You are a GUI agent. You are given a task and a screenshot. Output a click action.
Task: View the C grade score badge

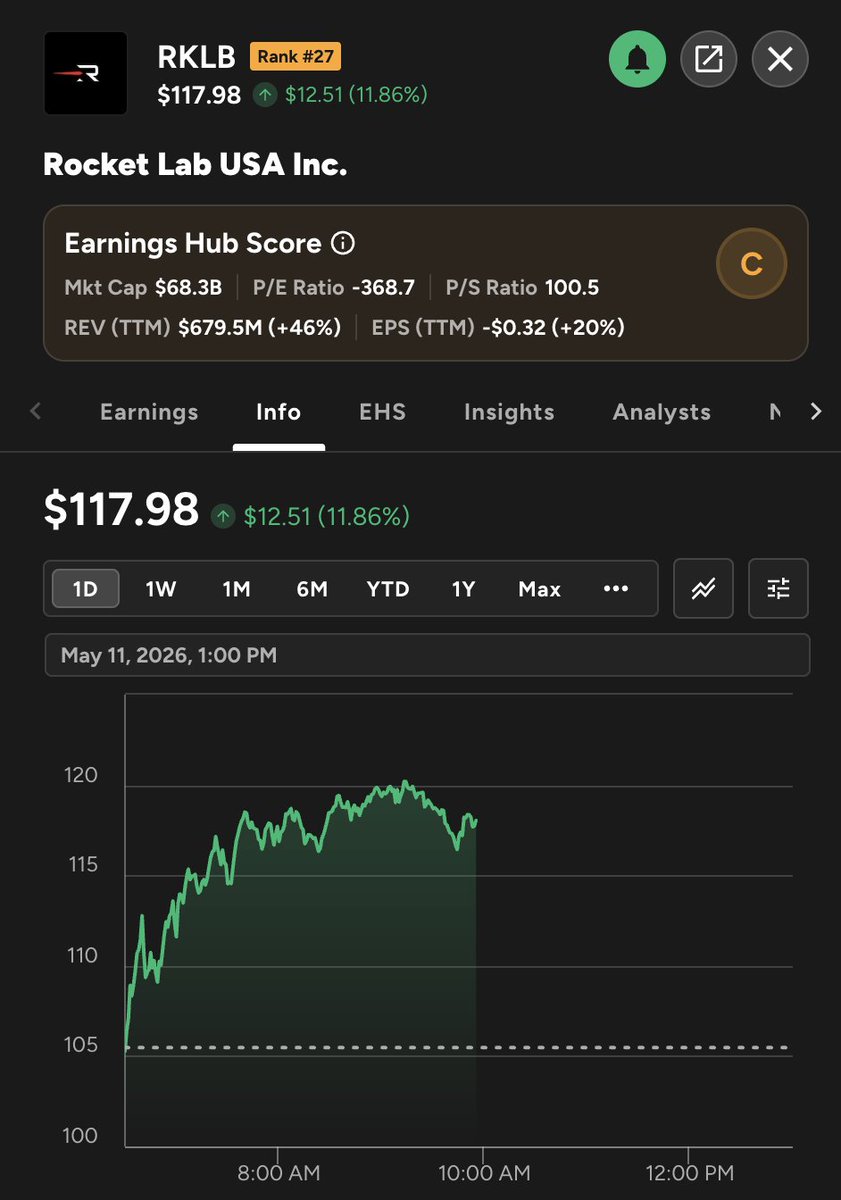752,264
